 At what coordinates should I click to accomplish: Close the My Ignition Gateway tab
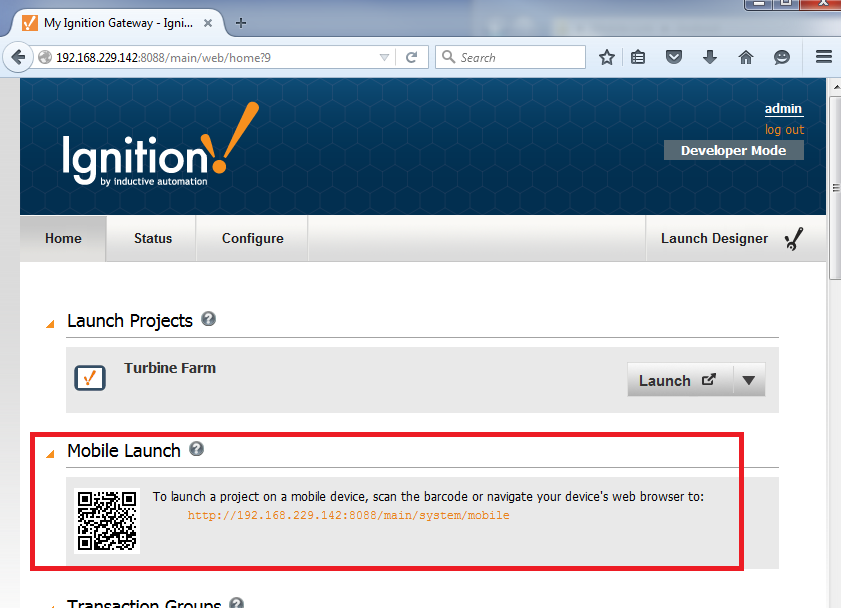click(x=208, y=23)
